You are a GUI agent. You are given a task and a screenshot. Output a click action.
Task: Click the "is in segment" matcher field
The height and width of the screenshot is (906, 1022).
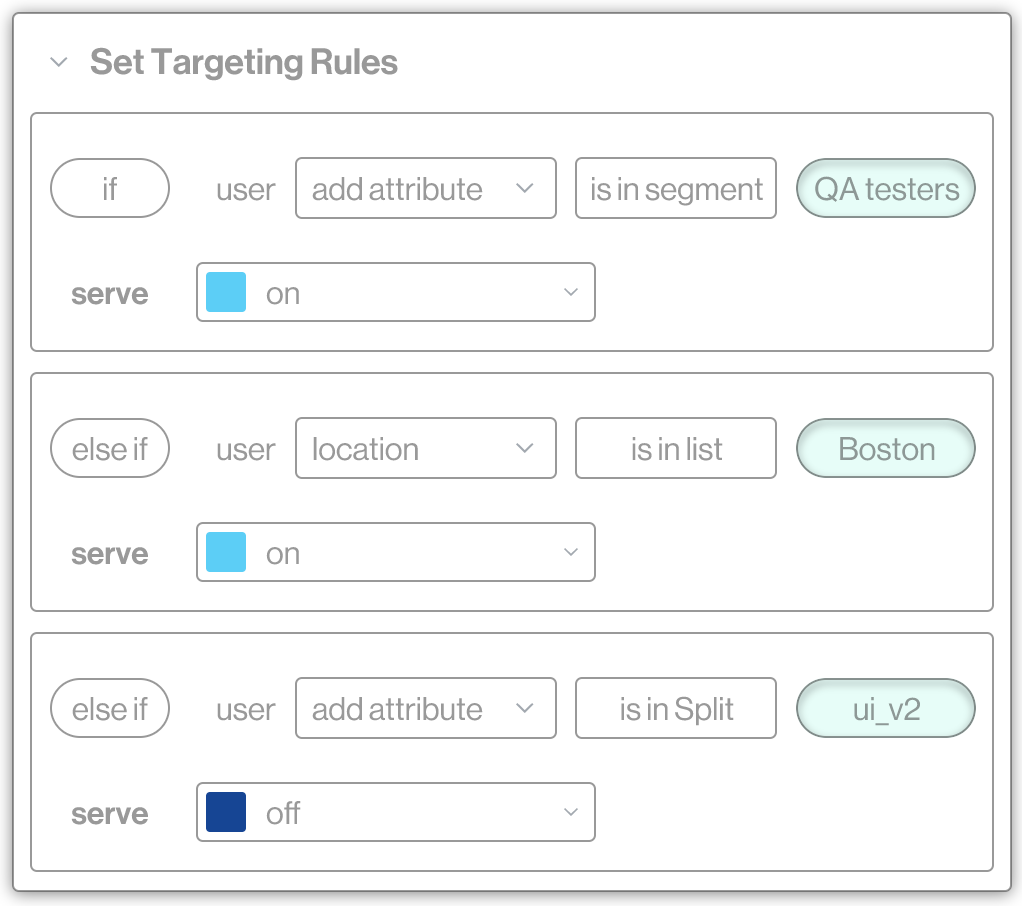[x=676, y=188]
